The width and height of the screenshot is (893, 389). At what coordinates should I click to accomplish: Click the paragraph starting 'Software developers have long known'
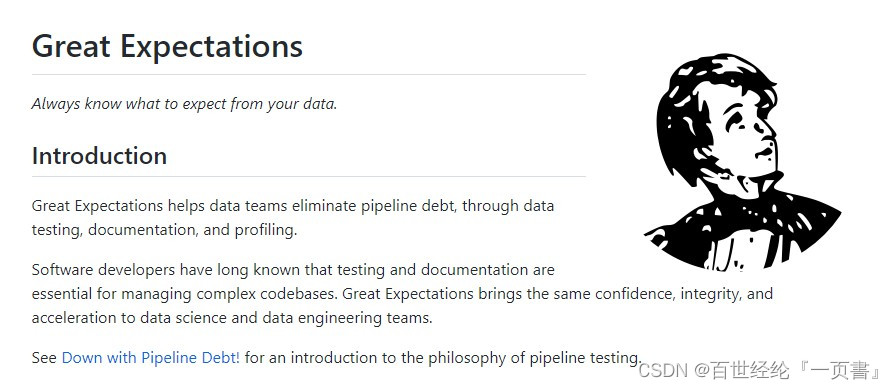[x=402, y=293]
